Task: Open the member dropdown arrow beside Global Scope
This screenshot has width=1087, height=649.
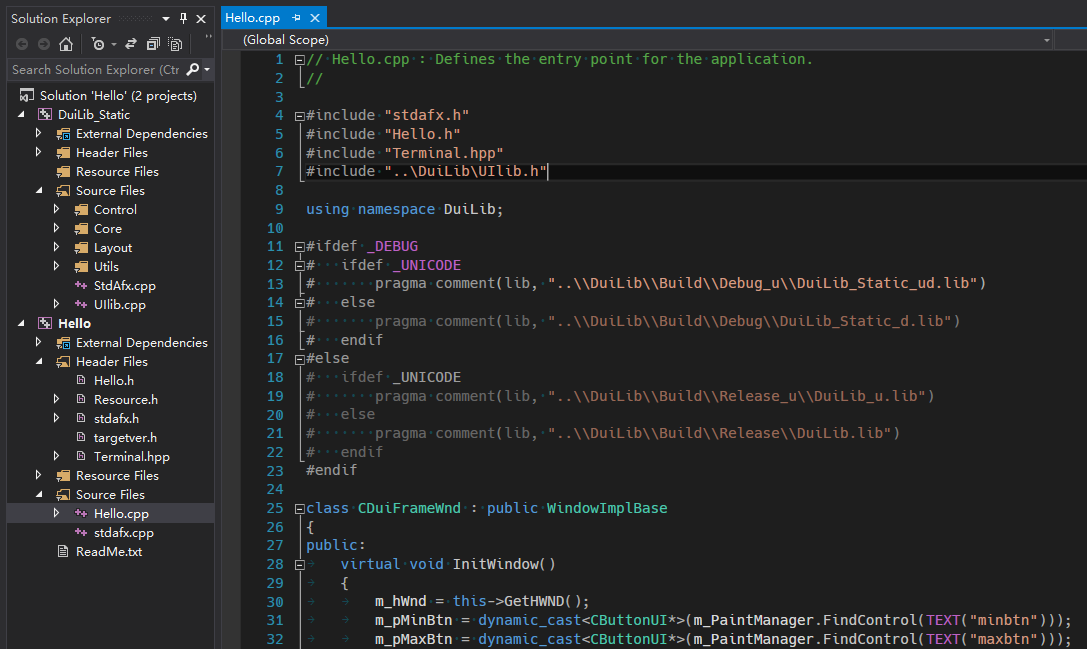Action: [x=1047, y=40]
